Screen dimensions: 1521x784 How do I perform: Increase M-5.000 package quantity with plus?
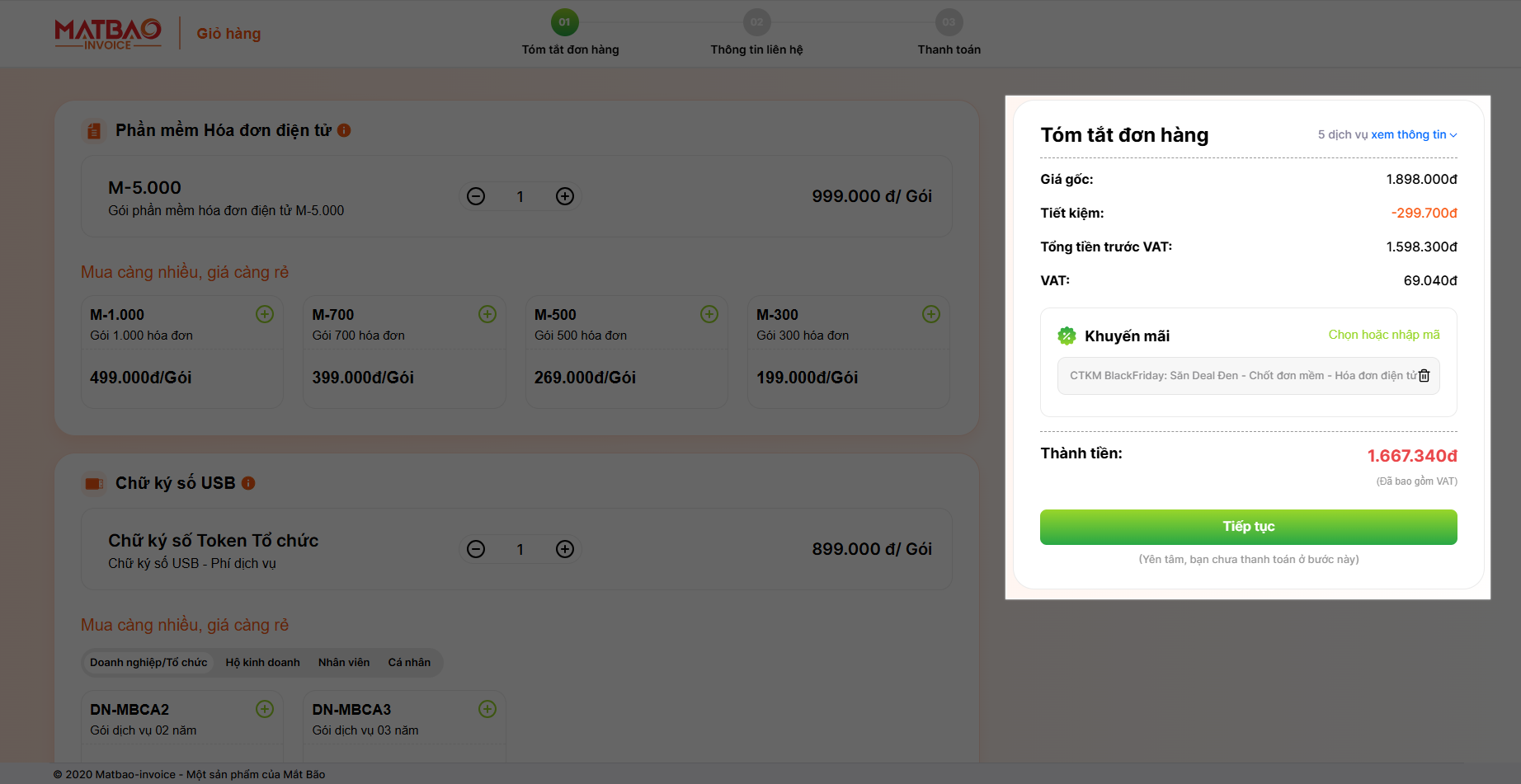coord(565,196)
